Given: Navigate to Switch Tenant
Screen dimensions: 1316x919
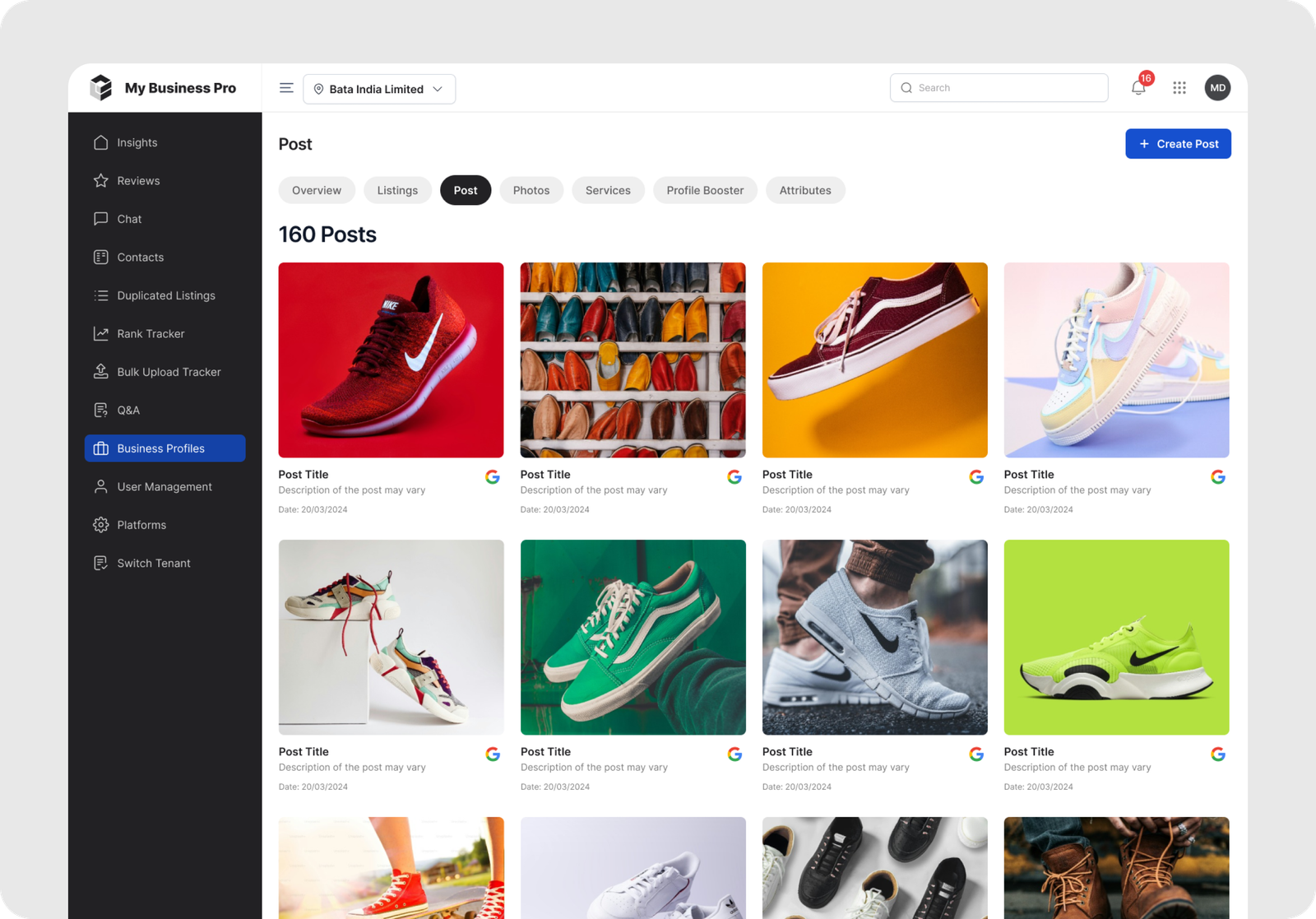Looking at the screenshot, I should 154,564.
